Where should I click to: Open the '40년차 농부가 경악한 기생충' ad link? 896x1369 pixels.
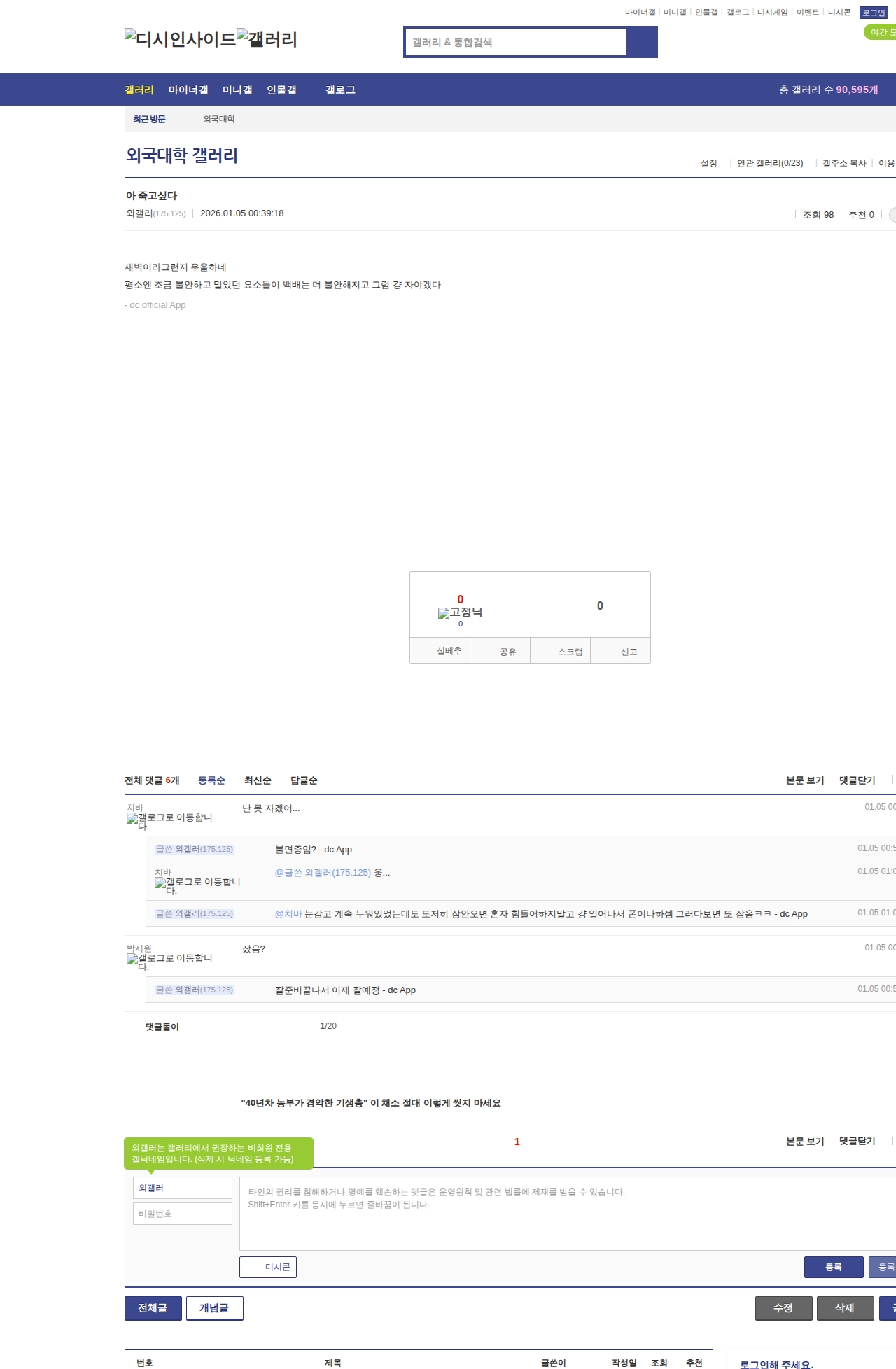pos(371,1103)
